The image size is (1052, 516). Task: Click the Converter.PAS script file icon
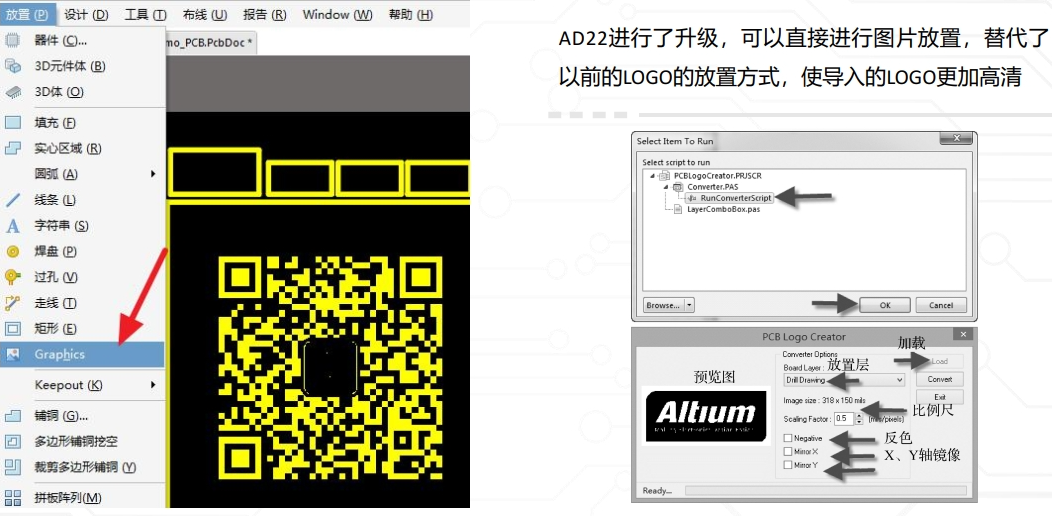coord(678,187)
